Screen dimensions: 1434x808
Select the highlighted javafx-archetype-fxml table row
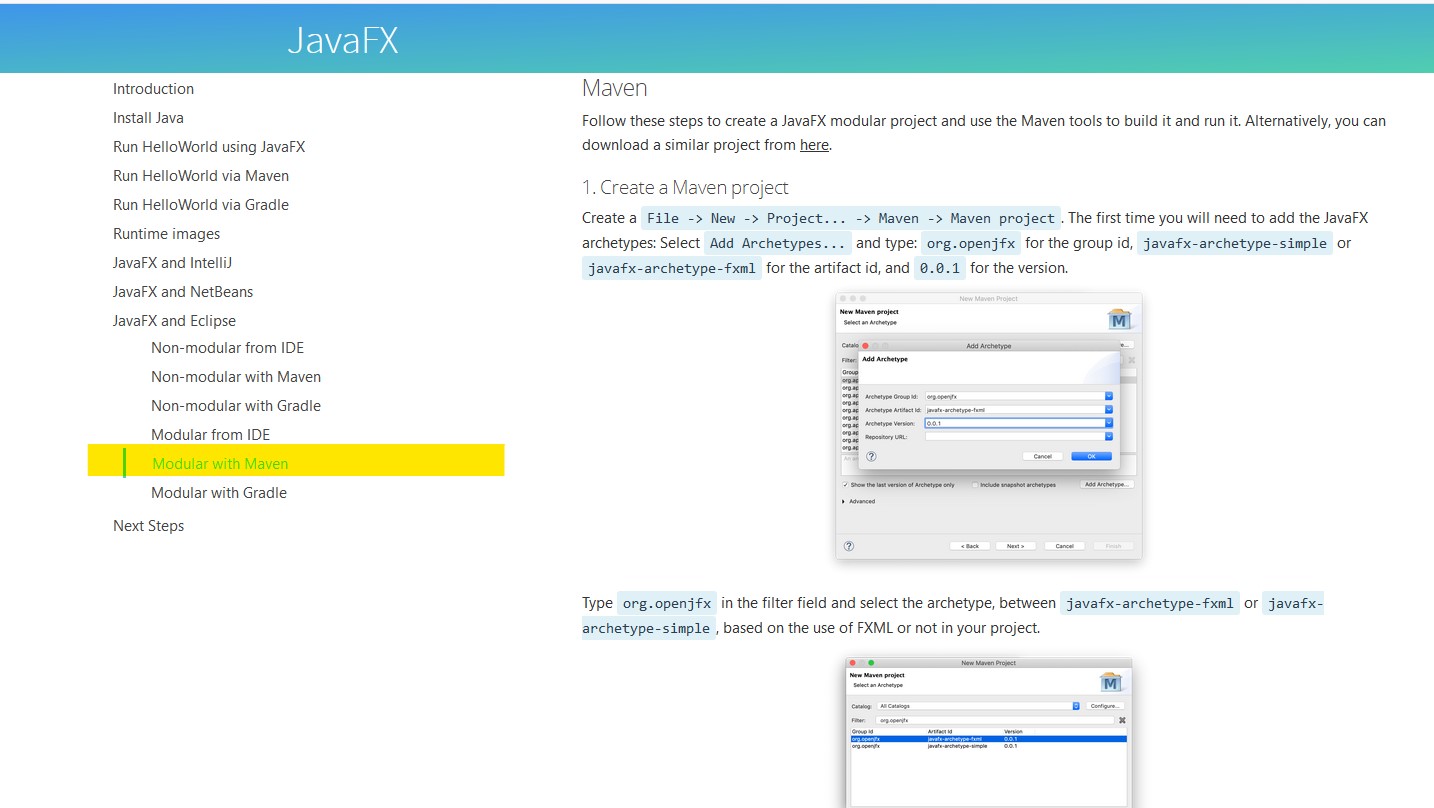coord(988,739)
